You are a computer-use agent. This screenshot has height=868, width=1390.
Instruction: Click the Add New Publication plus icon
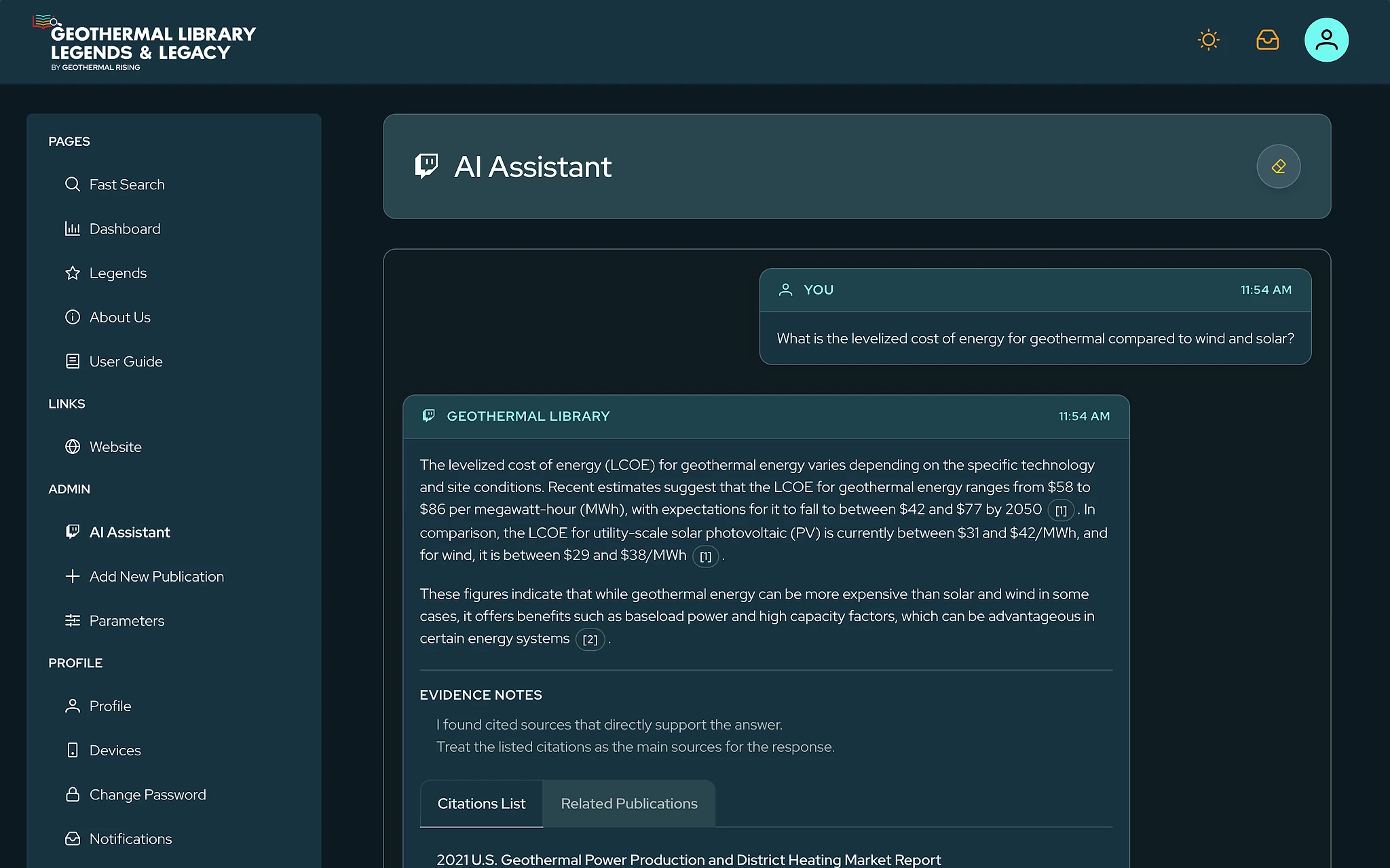73,576
